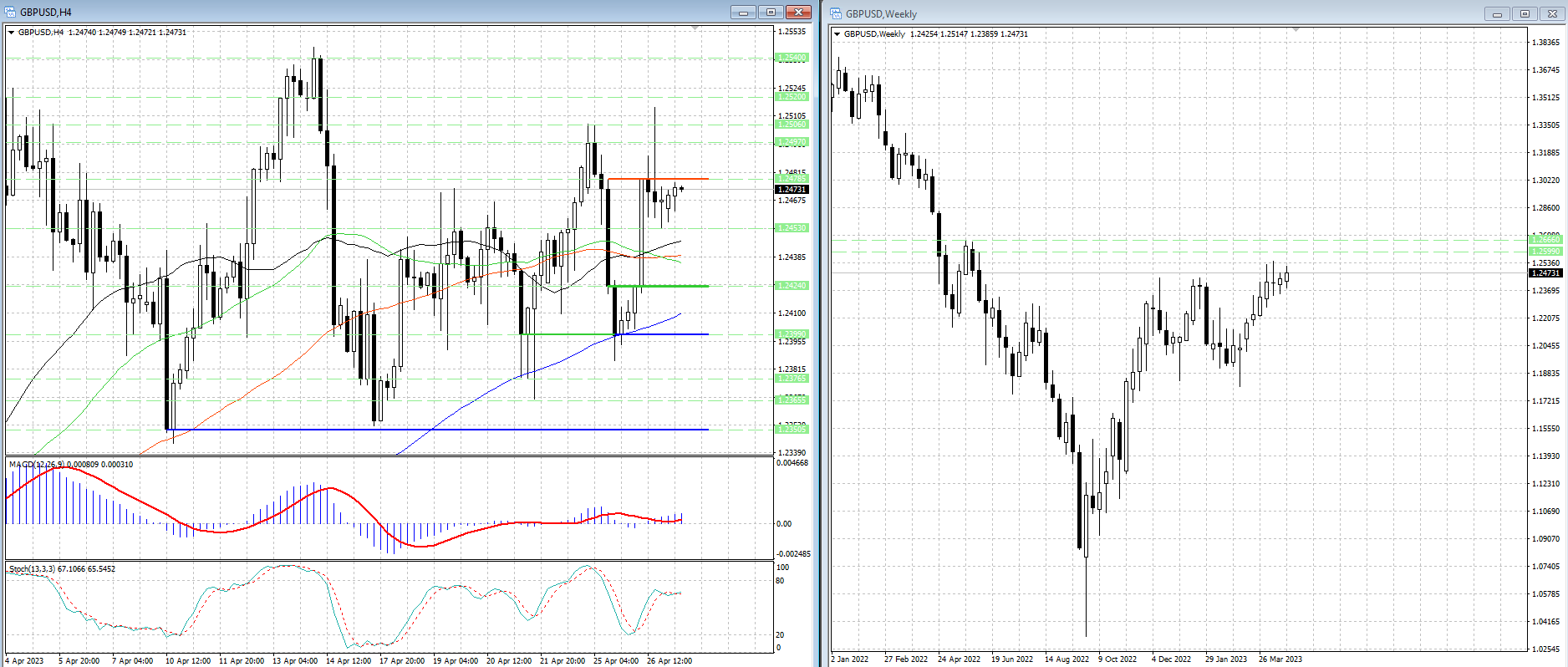Viewport: 1568px width, 667px height.
Task: Click the '26 Mar 2023' date on Weekly time axis
Action: pyautogui.click(x=1280, y=659)
